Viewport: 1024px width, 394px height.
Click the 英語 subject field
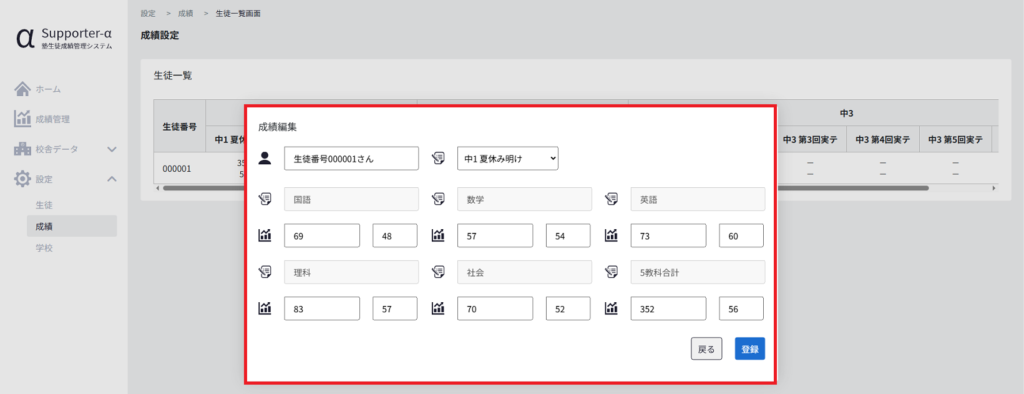point(698,199)
